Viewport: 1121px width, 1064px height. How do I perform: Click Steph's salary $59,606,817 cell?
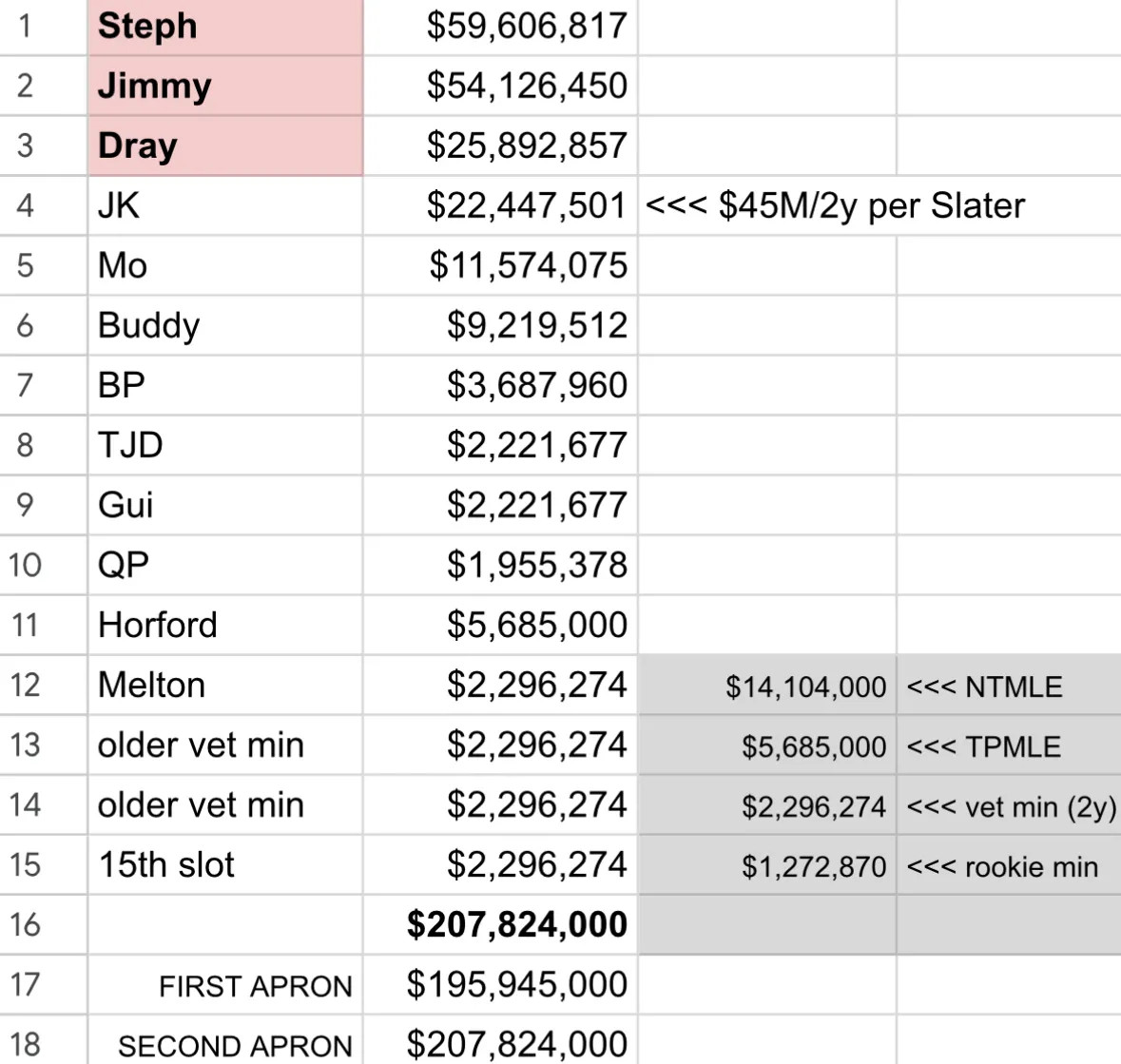500,27
